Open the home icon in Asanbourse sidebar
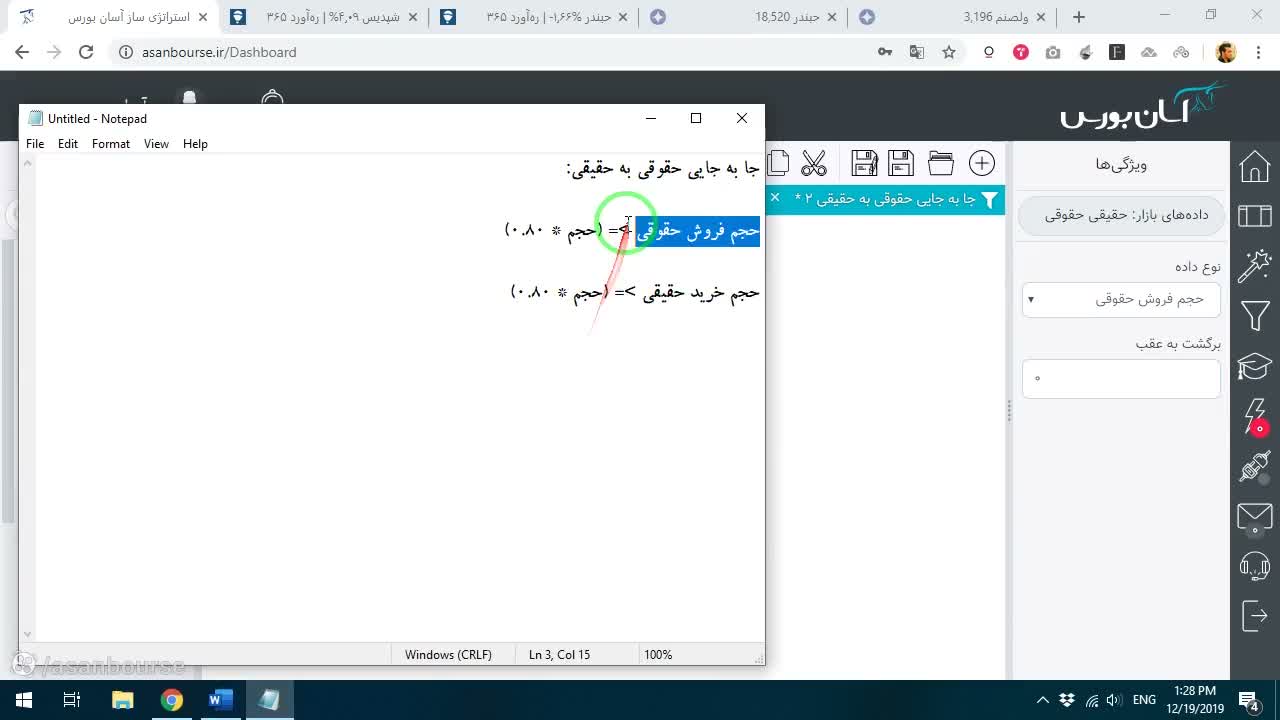 tap(1254, 167)
